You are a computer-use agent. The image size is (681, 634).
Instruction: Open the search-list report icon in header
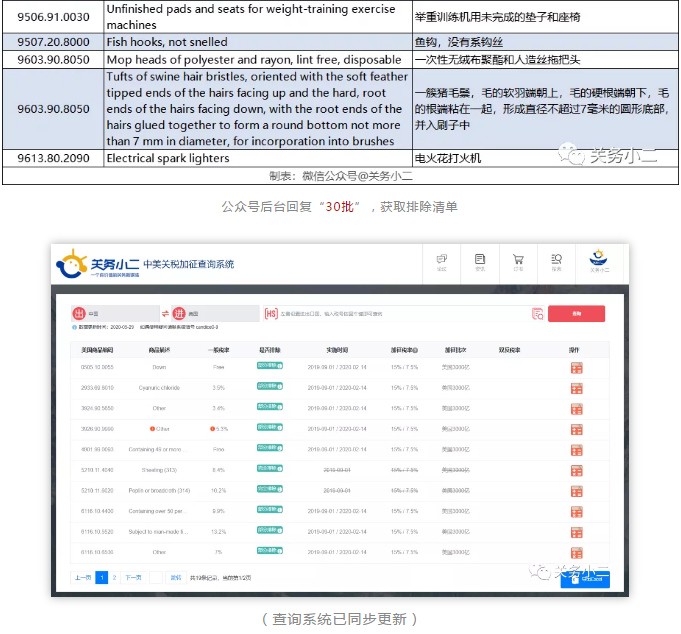pos(556,259)
